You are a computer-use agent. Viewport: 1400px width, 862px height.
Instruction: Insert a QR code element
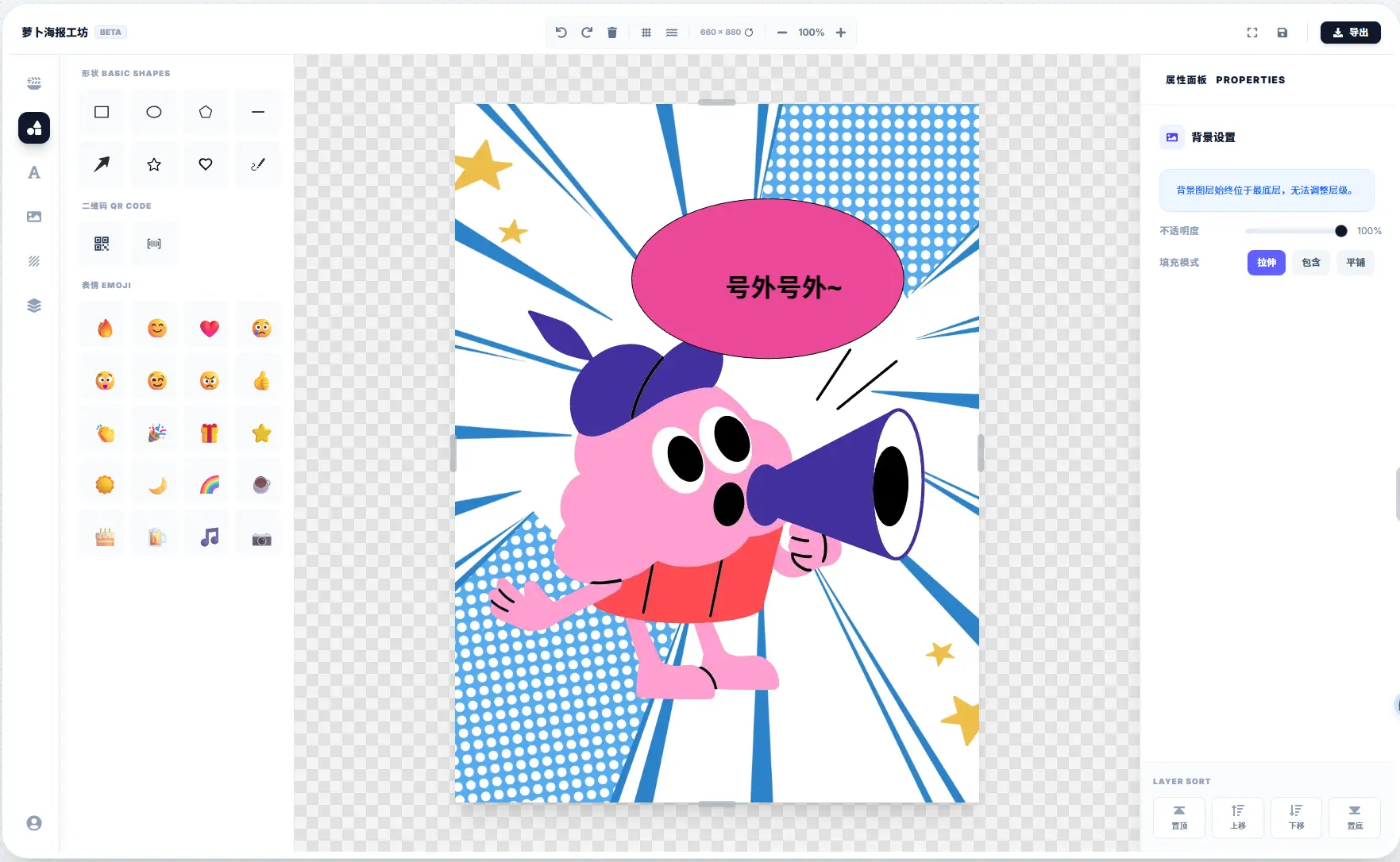pyautogui.click(x=102, y=244)
